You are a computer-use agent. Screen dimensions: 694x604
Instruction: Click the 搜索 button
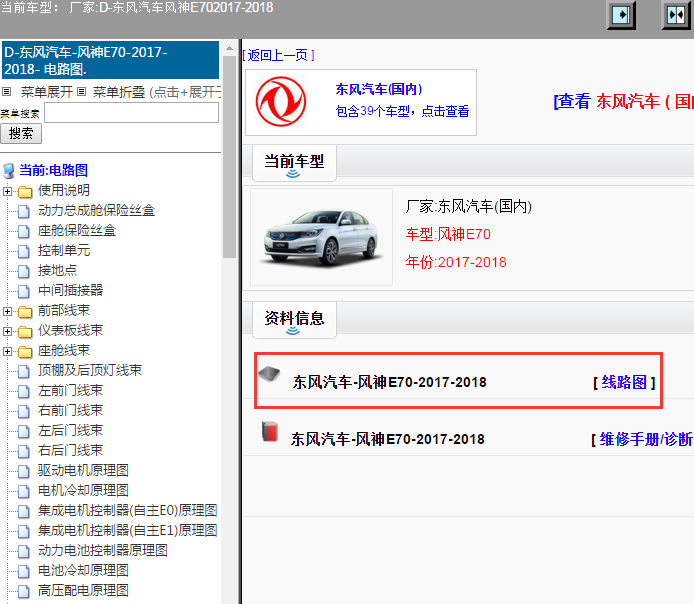21,134
